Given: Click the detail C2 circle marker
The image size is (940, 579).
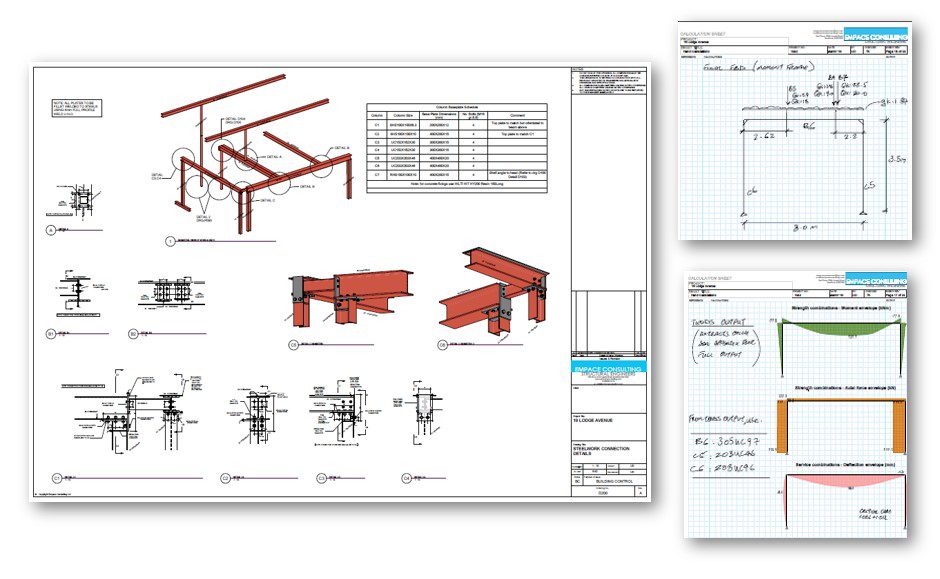Looking at the screenshot, I should tap(225, 478).
